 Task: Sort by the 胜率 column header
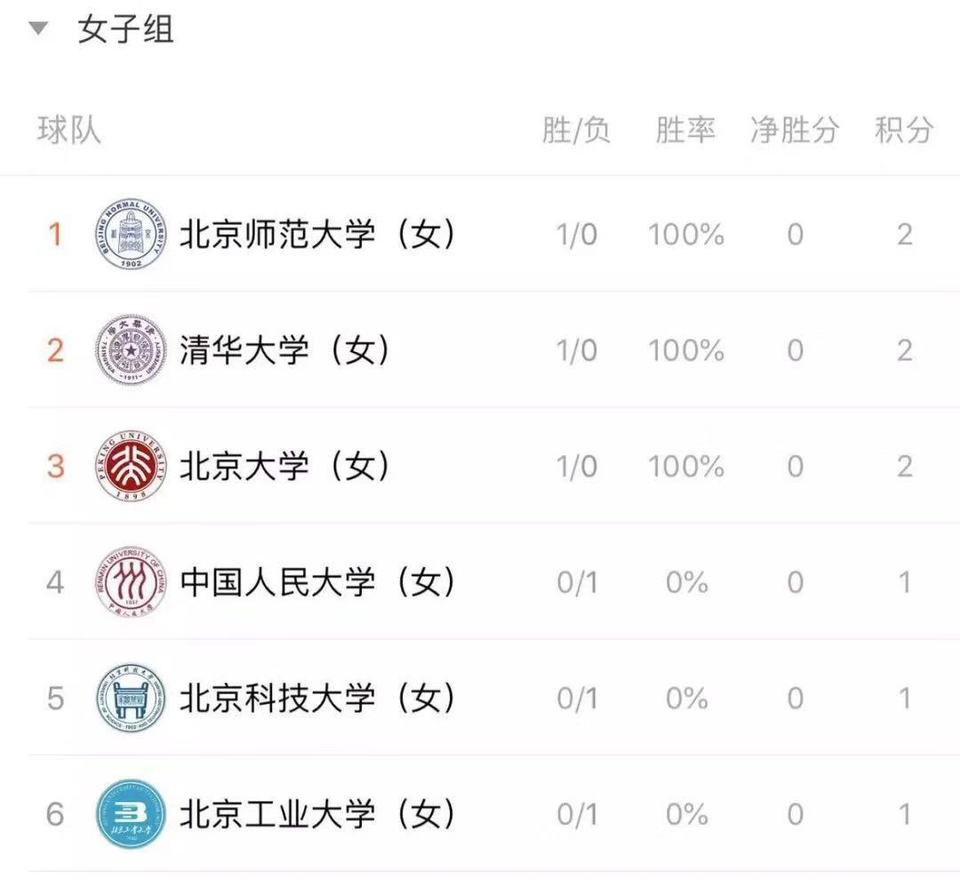pyautogui.click(x=686, y=130)
